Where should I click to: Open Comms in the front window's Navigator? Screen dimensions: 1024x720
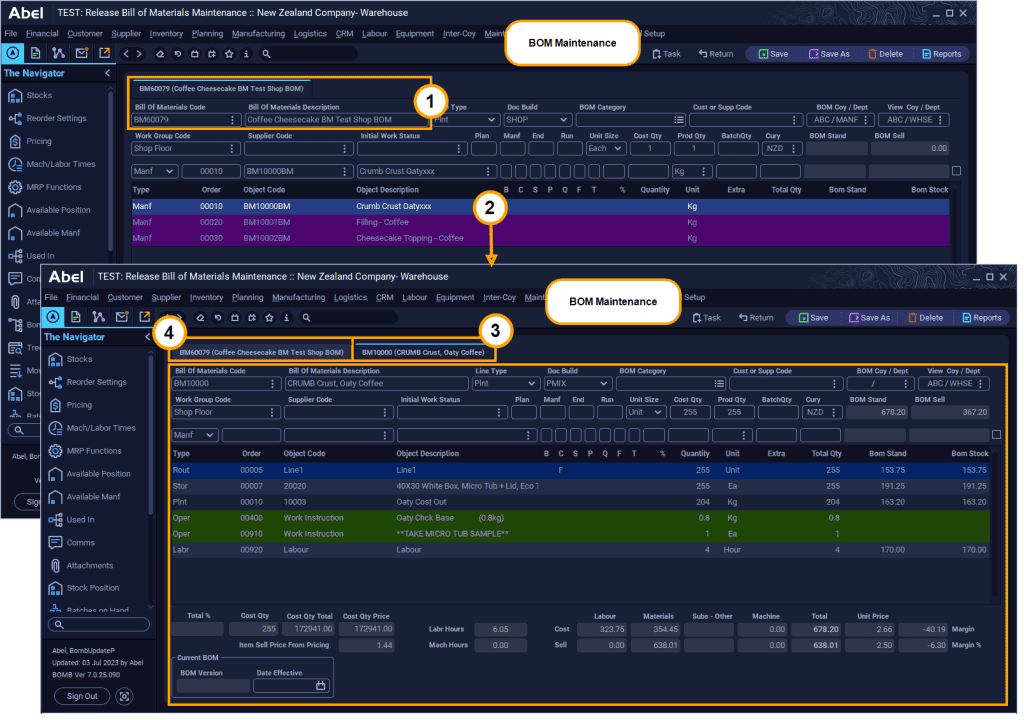coord(80,543)
